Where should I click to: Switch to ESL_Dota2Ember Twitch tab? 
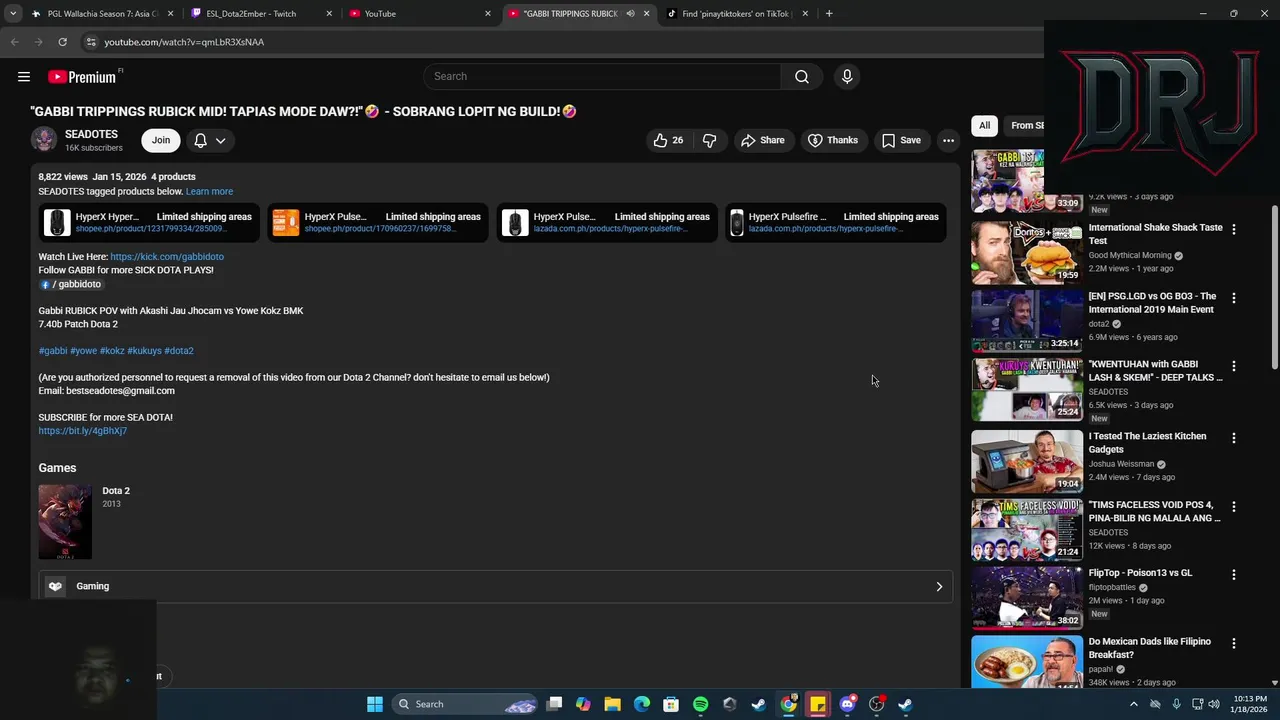click(x=259, y=14)
